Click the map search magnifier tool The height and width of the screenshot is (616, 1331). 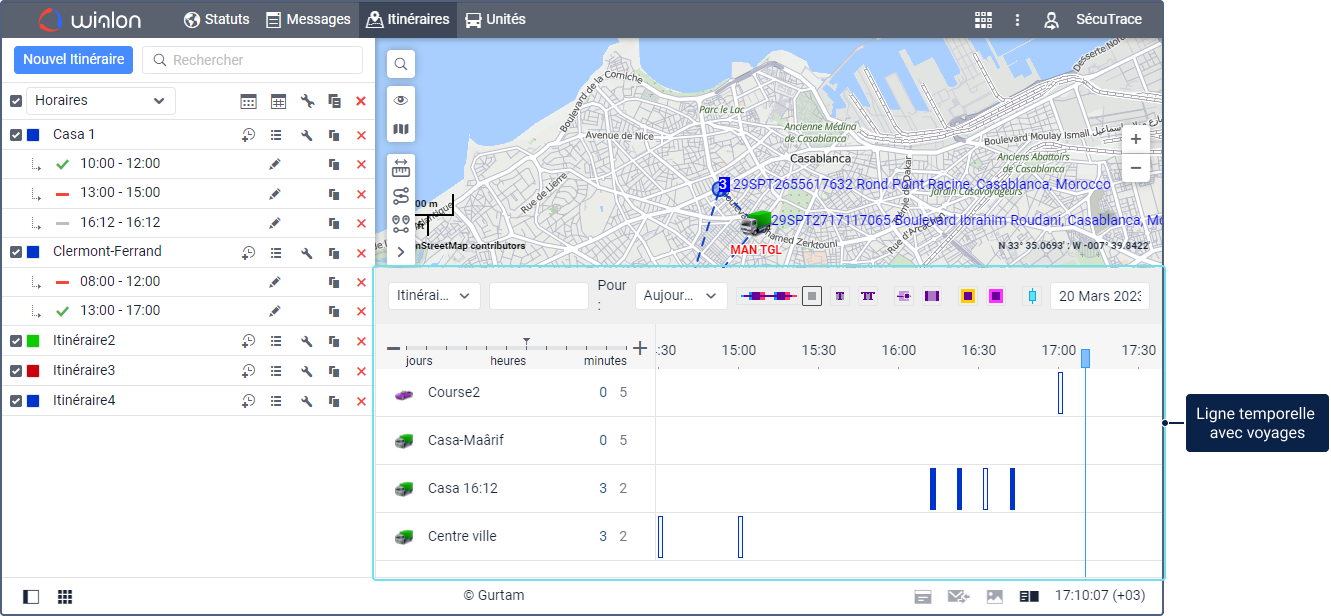pyautogui.click(x=401, y=64)
